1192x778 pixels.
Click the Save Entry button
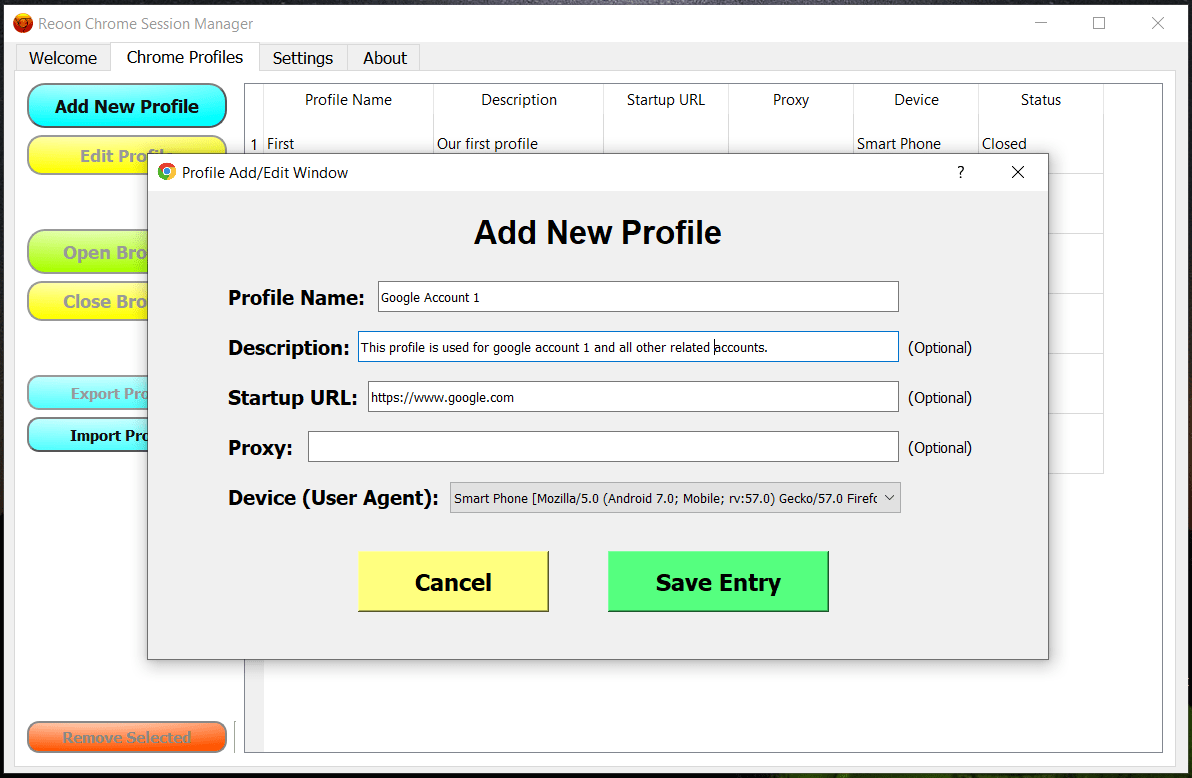click(x=718, y=582)
